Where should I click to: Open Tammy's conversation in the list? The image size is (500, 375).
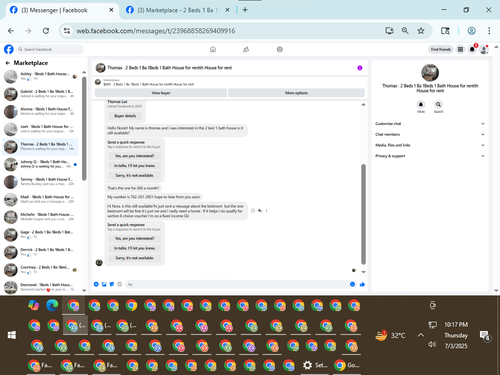[x=41, y=182]
